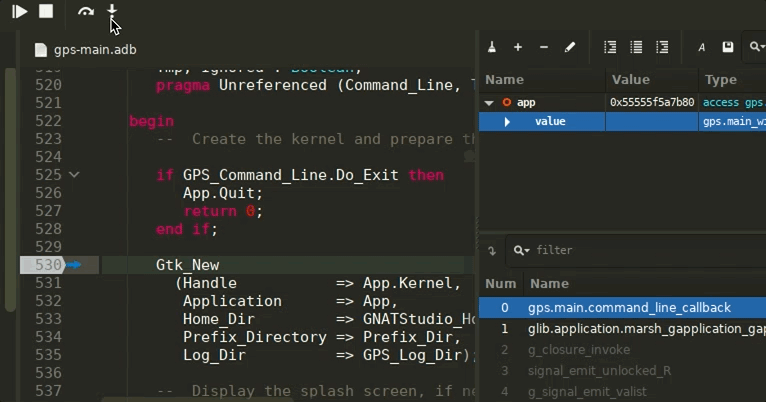Select frame 1 glib.application.marsh_gapplication
Viewport: 766px width, 402px height.
pos(622,329)
